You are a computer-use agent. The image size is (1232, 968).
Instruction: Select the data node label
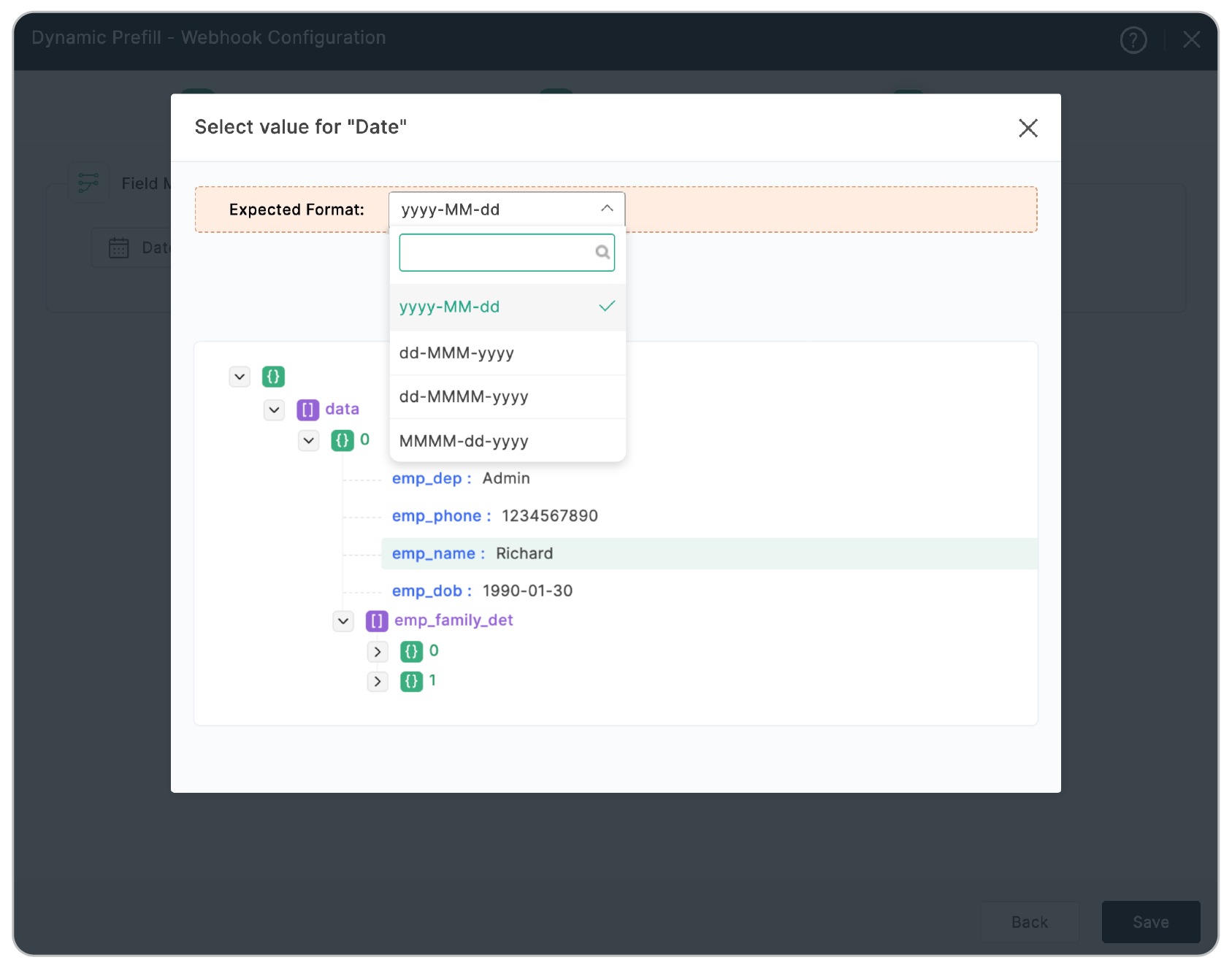pyautogui.click(x=342, y=409)
